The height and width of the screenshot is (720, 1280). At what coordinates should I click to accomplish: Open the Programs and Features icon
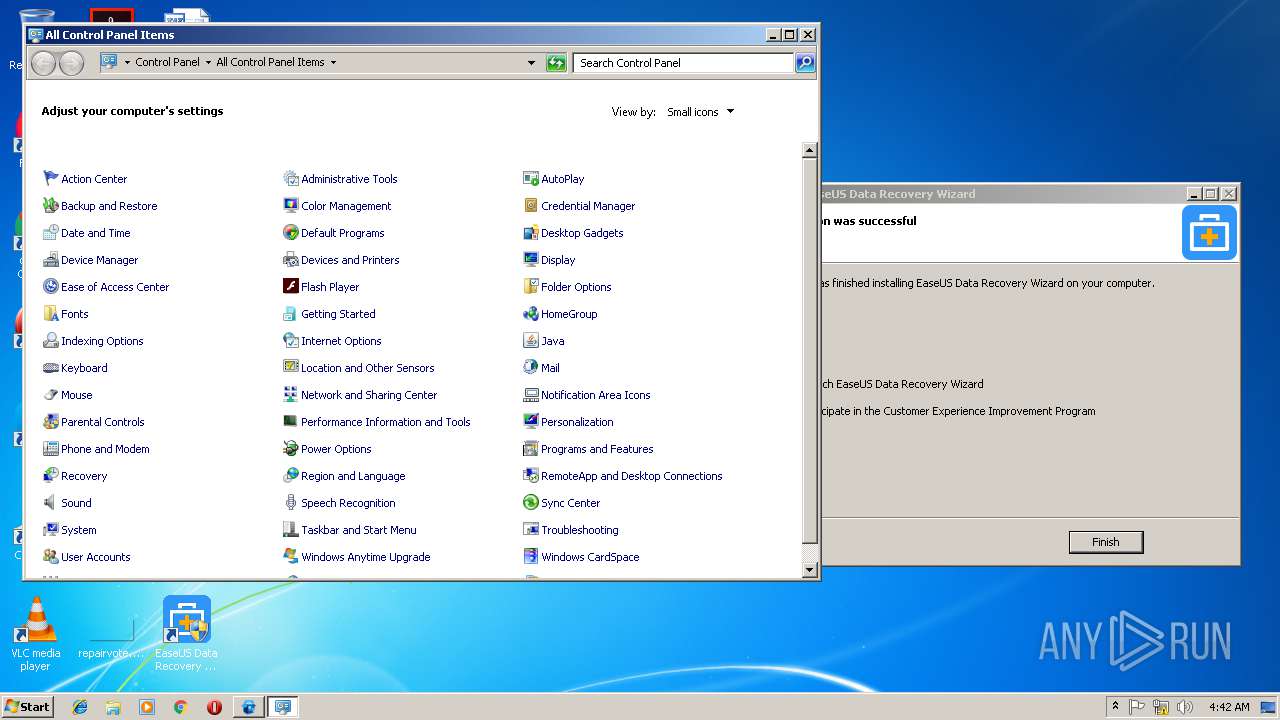[531, 448]
